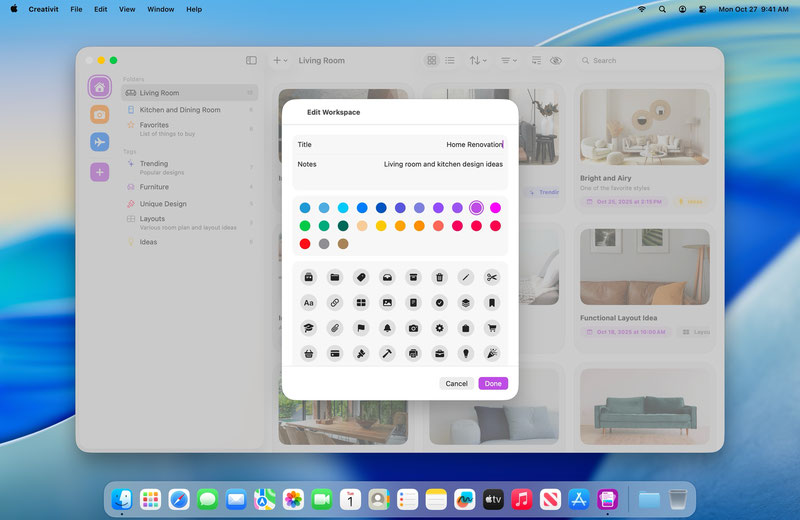800x520 pixels.
Task: Cancel the Edit Workspace dialog
Action: [x=456, y=384]
